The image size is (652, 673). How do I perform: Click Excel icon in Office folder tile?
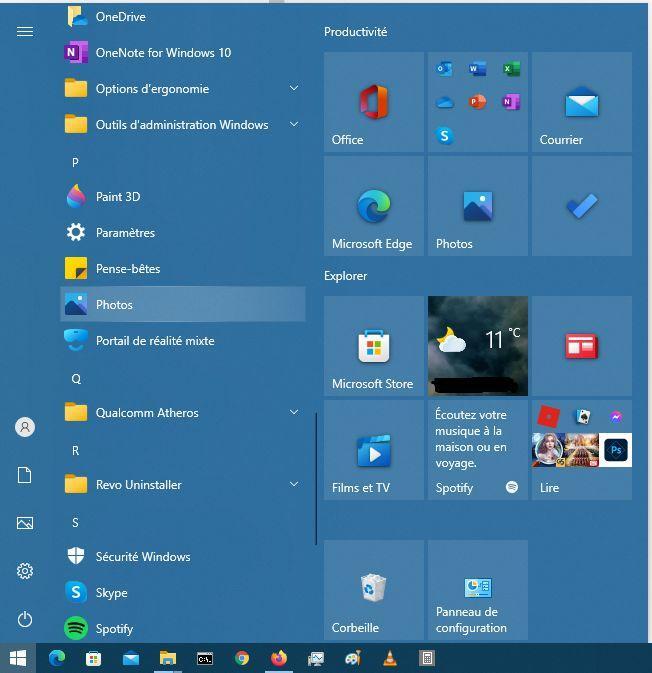point(511,69)
